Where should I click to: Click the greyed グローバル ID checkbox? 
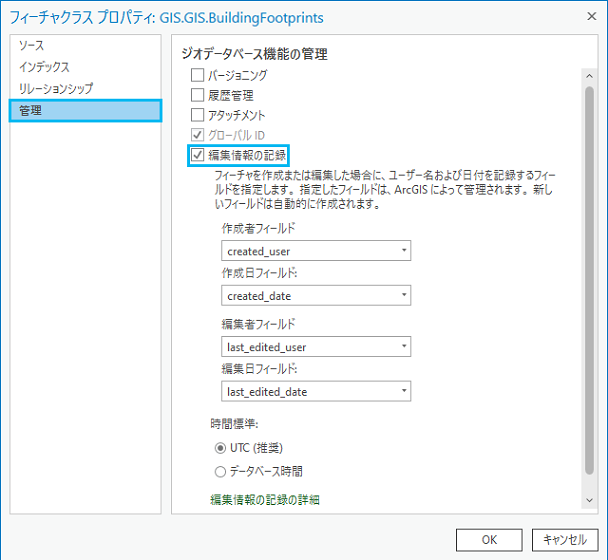pyautogui.click(x=197, y=135)
